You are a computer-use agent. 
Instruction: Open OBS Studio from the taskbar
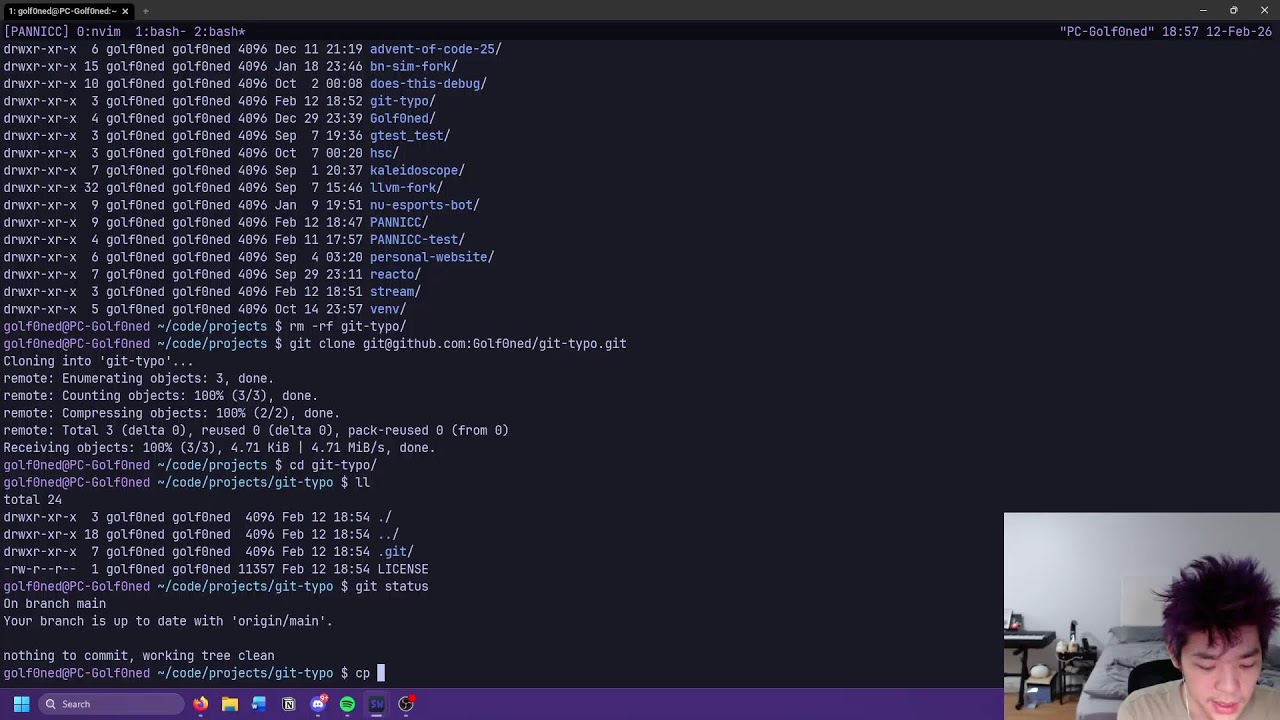tap(406, 704)
